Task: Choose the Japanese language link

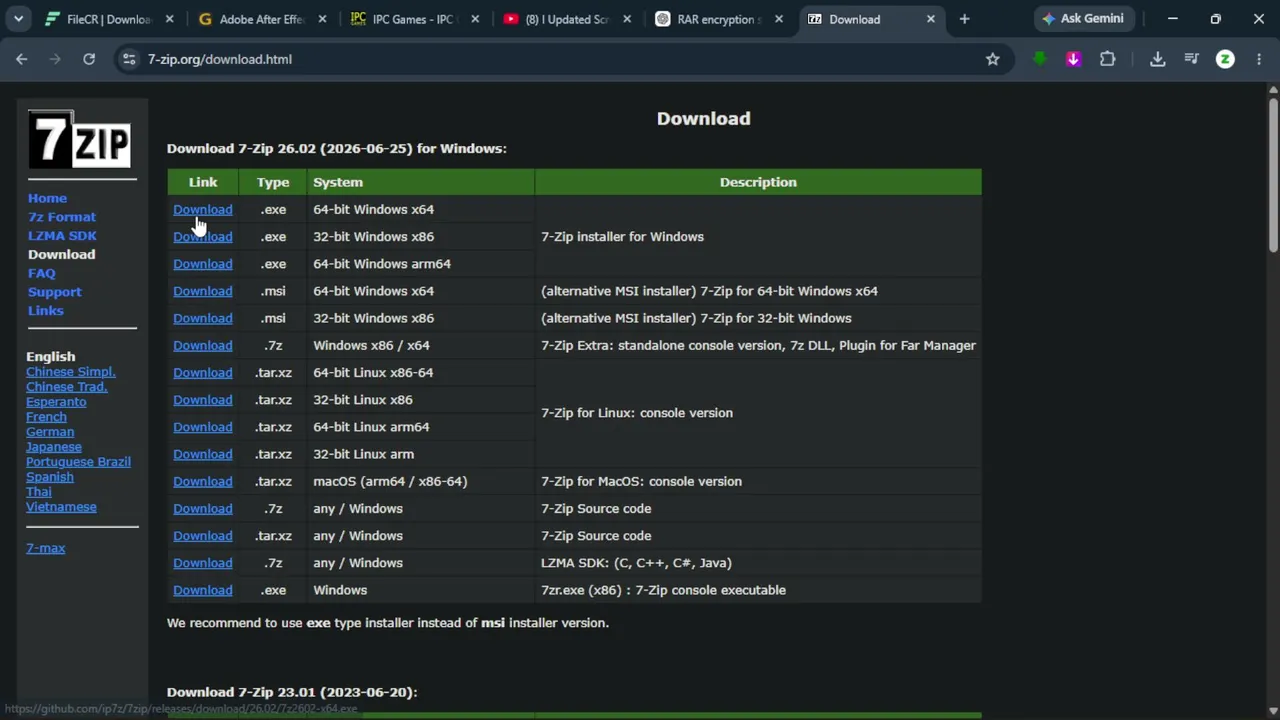Action: pos(54,447)
